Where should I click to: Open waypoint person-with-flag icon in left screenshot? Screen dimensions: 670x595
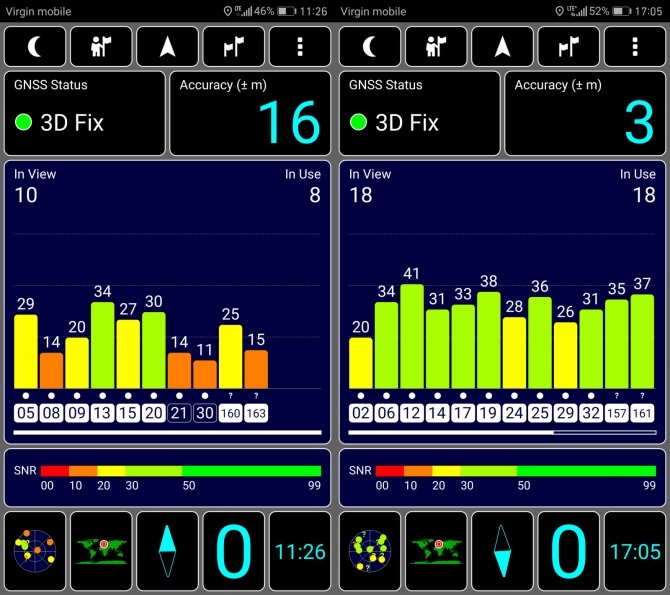(101, 47)
